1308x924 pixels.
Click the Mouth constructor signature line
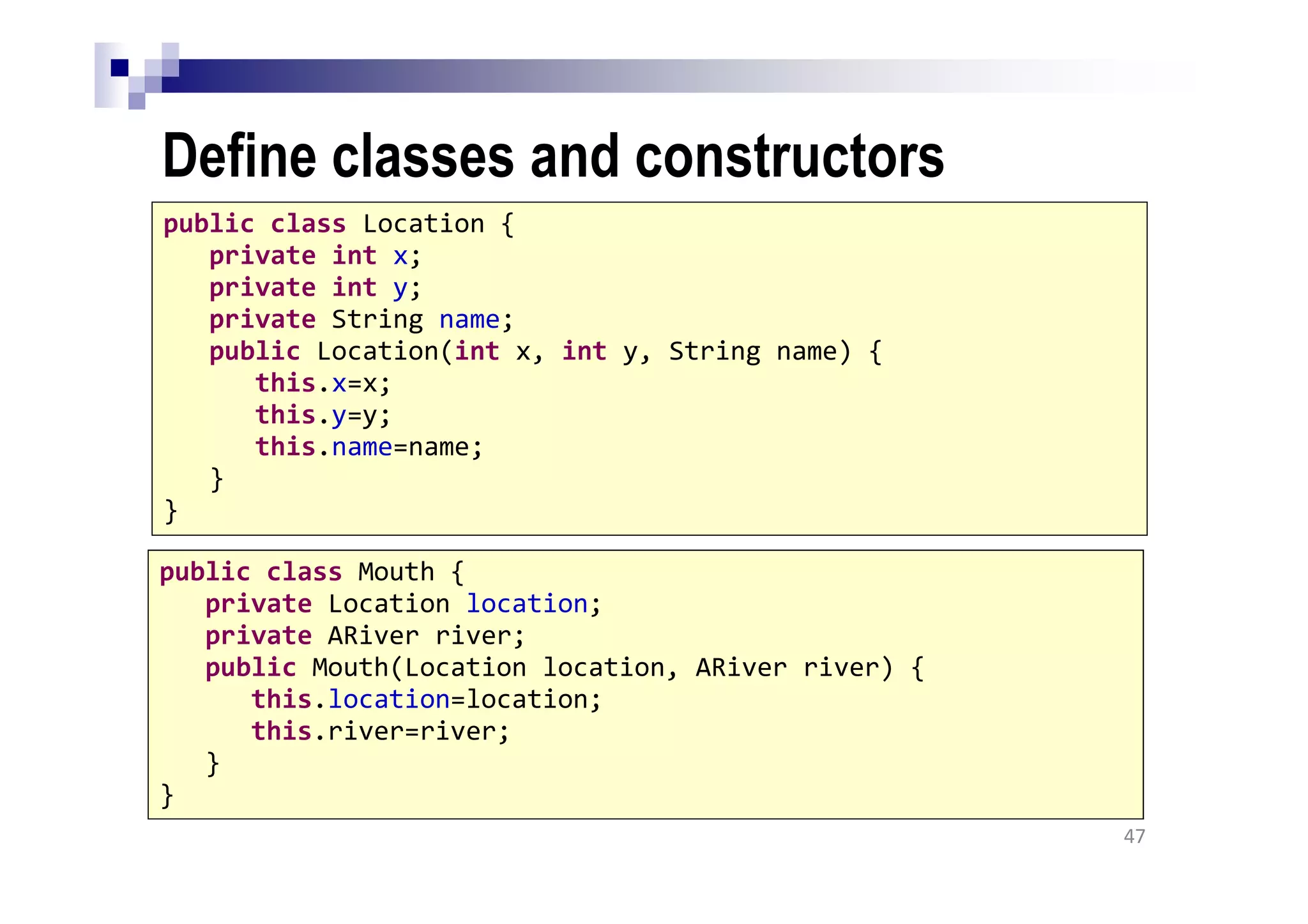[x=565, y=668]
